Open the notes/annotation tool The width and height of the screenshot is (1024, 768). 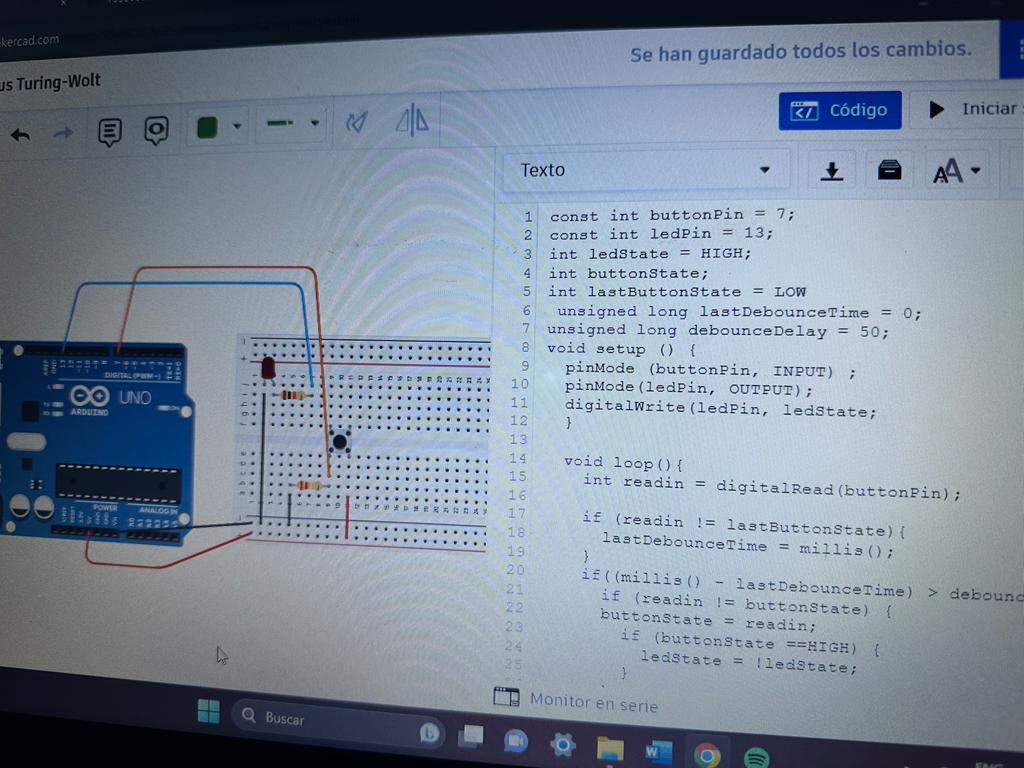[110, 131]
